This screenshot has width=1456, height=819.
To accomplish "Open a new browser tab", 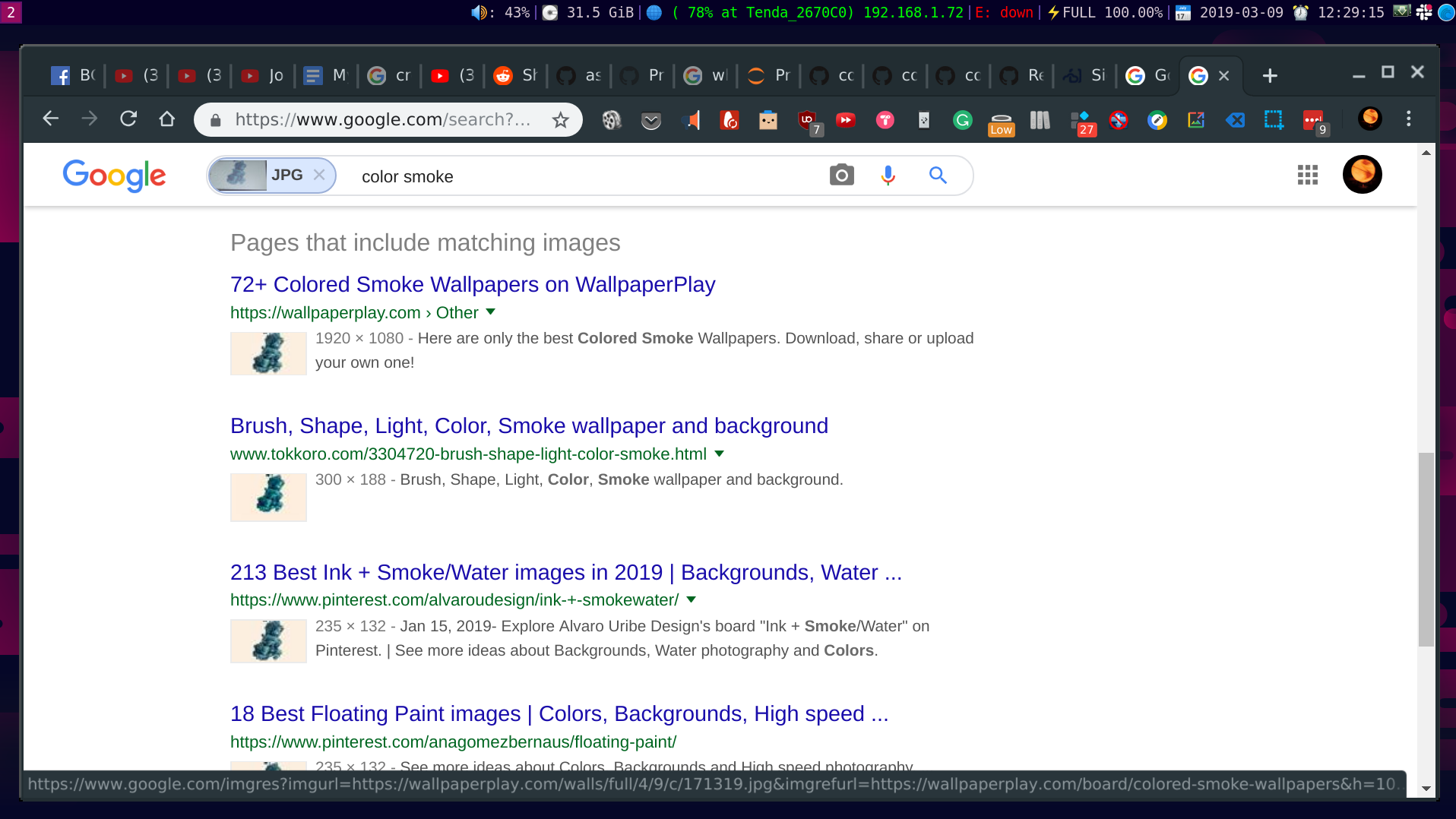I will (x=1270, y=75).
